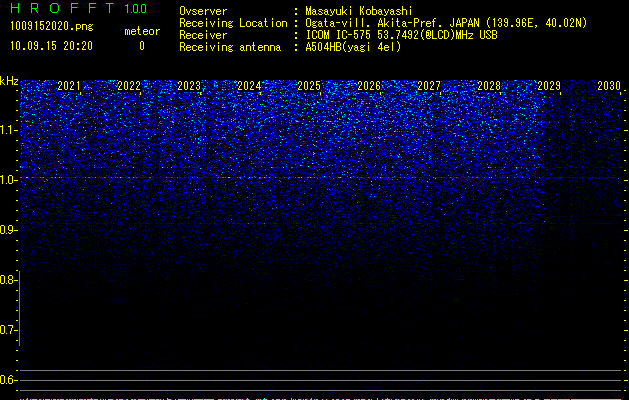Click the HROFFT 1.0.0 title text

point(79,8)
